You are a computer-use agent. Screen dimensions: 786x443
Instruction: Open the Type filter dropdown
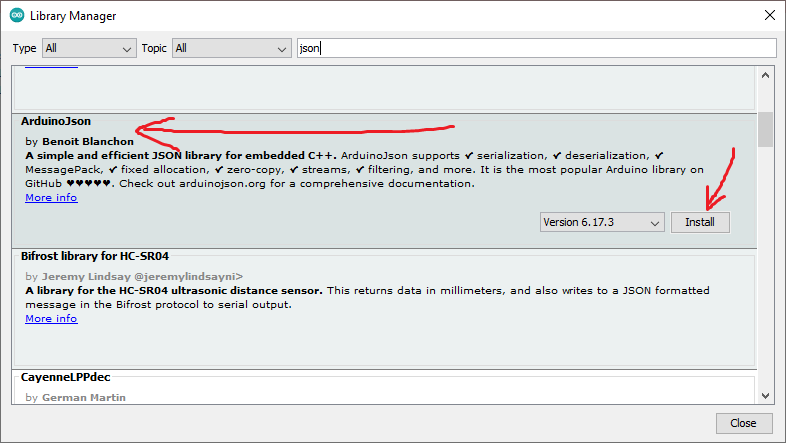point(89,49)
